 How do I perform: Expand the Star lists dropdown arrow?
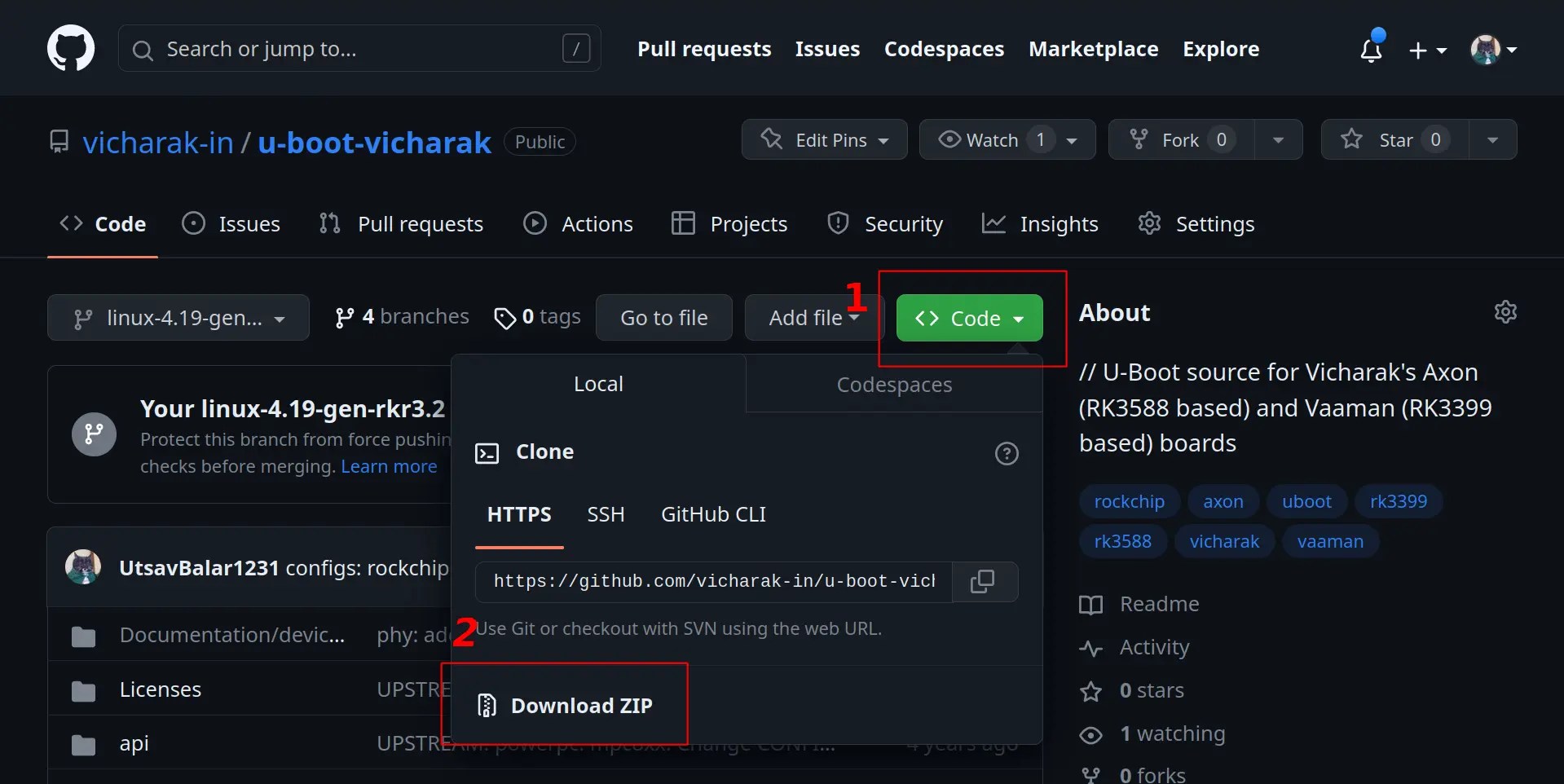tap(1492, 139)
